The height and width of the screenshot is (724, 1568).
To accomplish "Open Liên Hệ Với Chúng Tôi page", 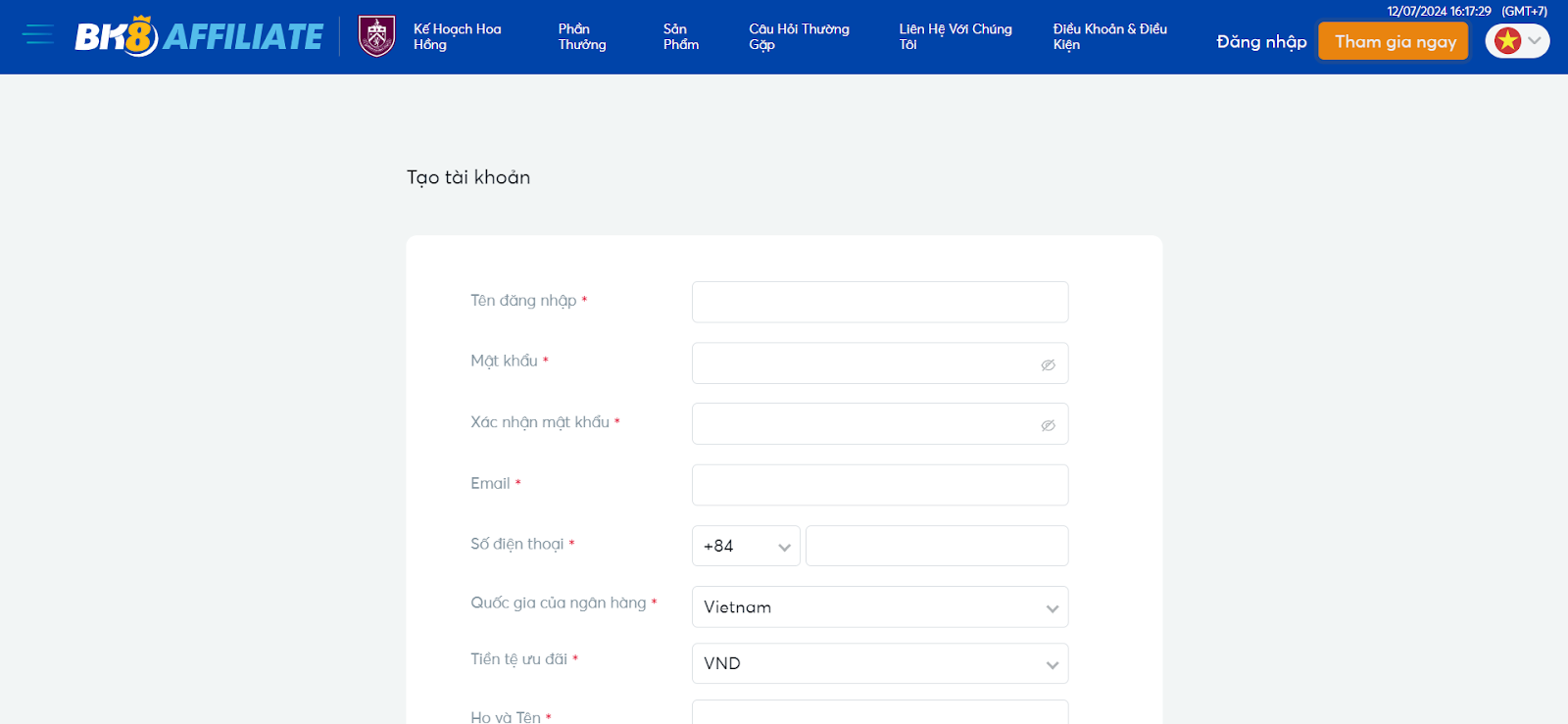I will click(955, 36).
